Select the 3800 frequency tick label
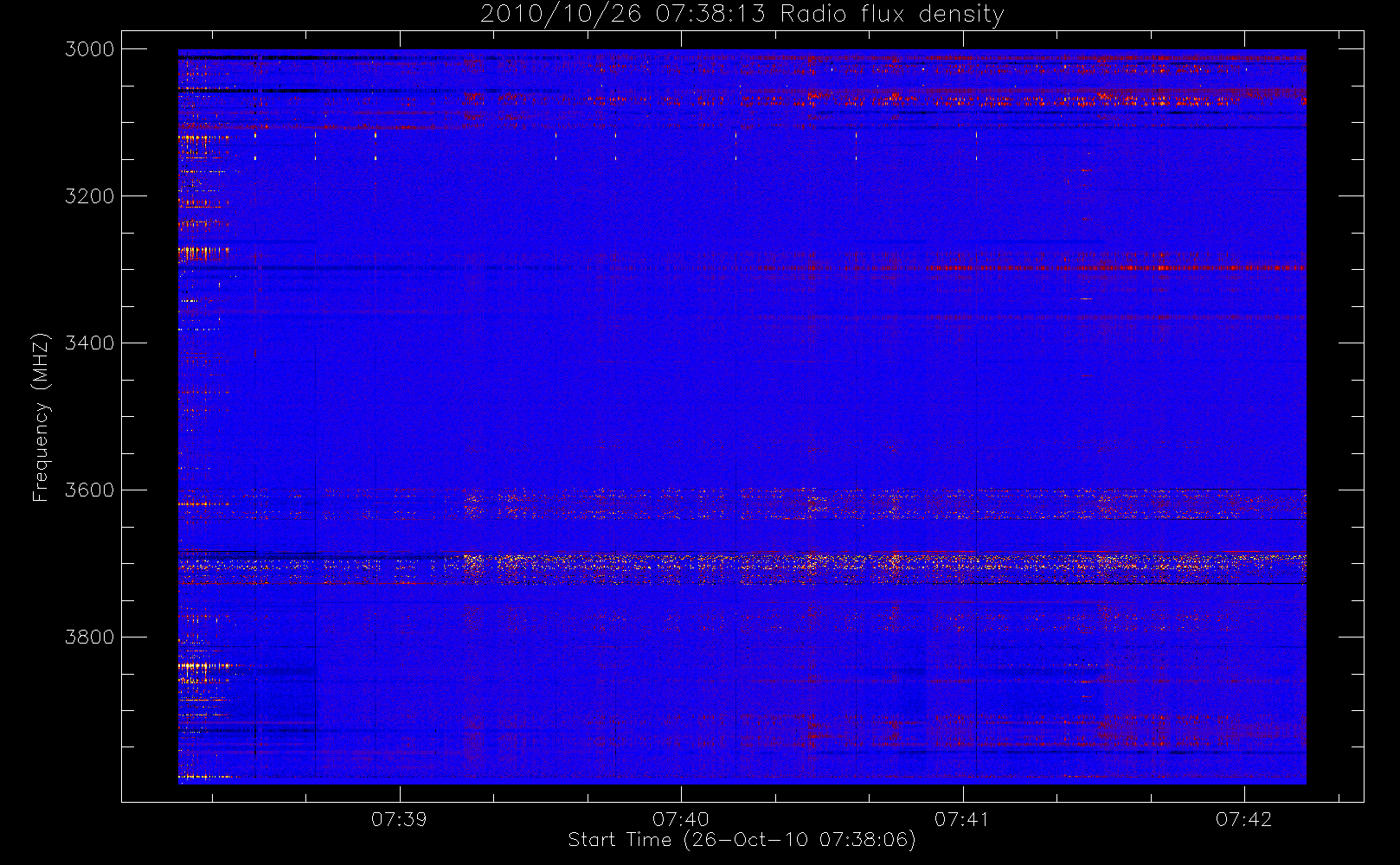The image size is (1400, 865). tap(90, 638)
